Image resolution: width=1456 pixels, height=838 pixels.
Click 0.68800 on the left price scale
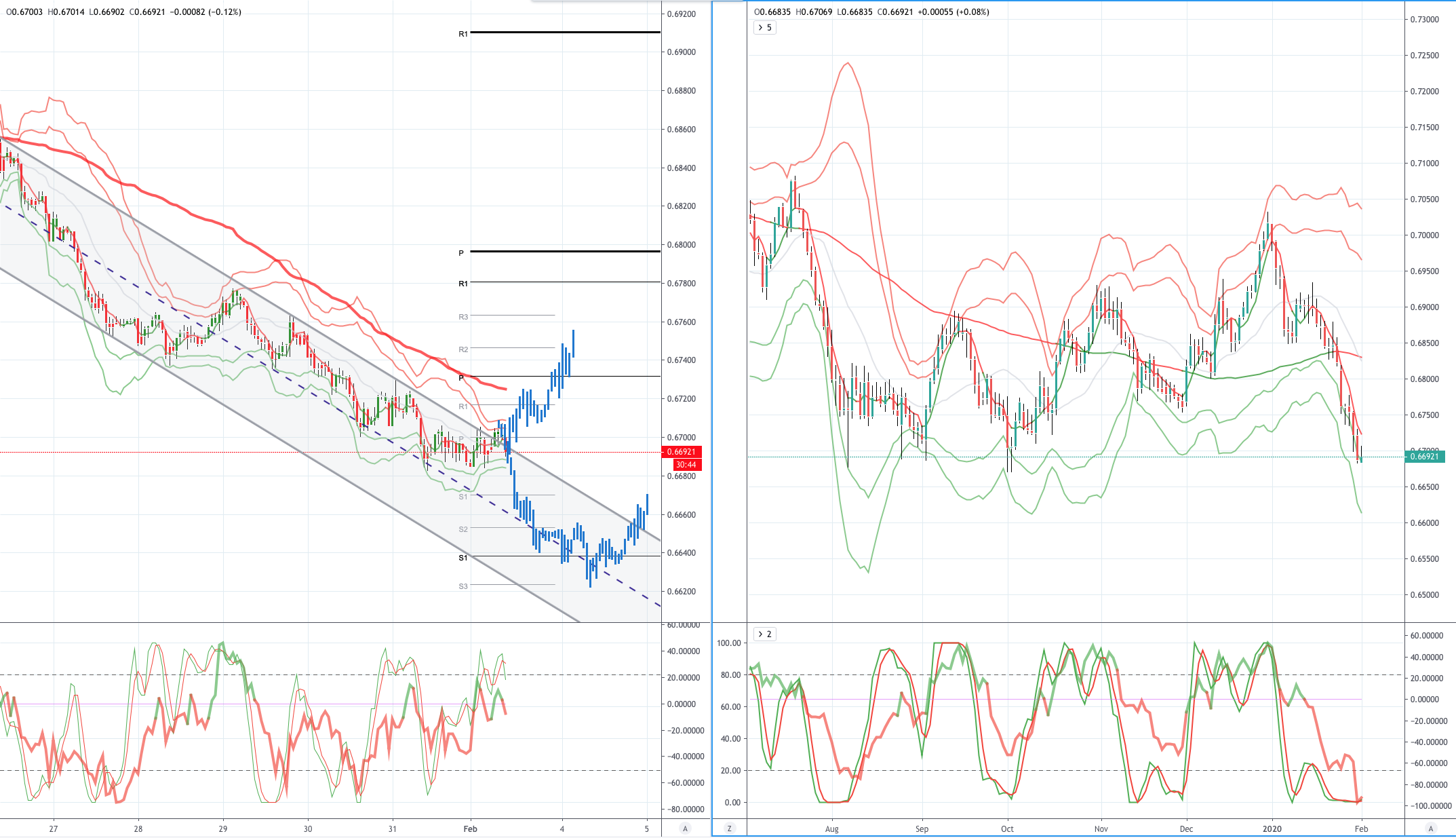tap(682, 91)
